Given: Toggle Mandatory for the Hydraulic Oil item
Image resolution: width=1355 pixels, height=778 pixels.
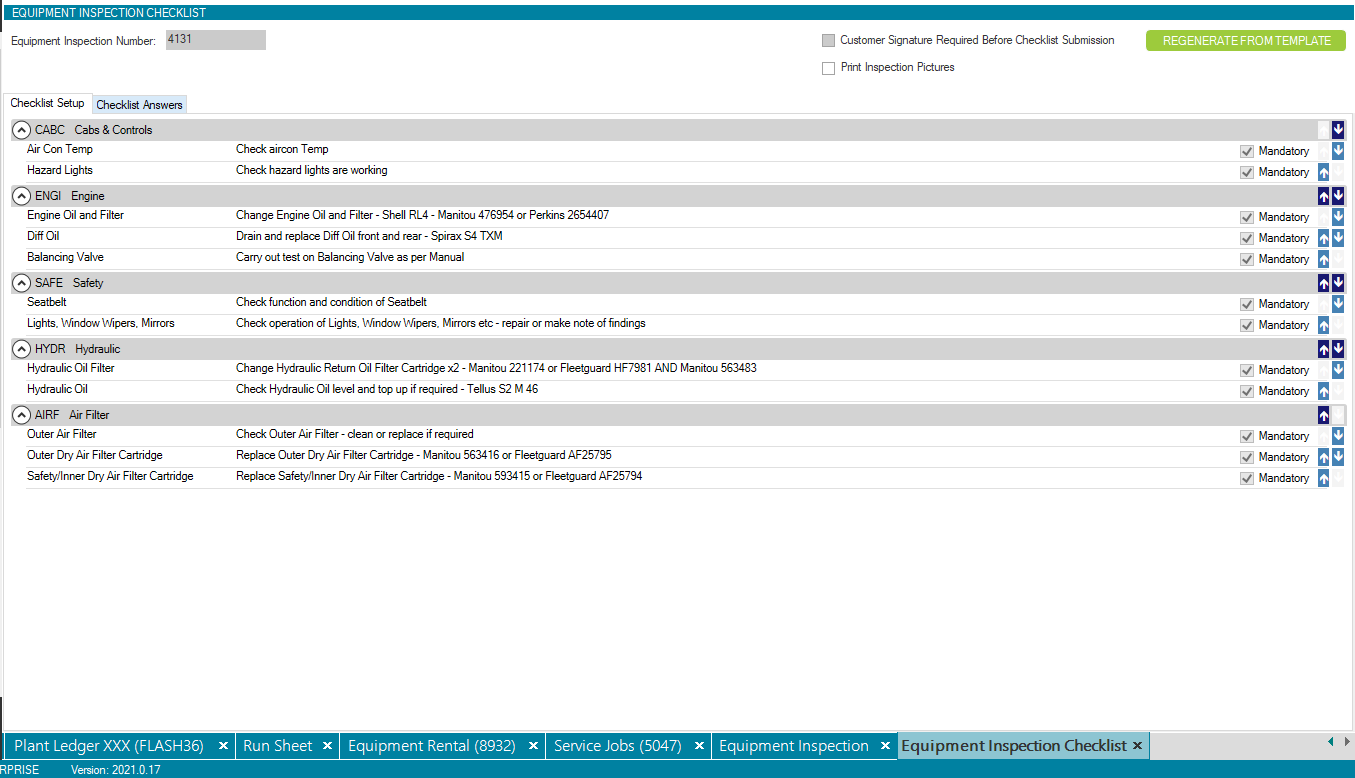Looking at the screenshot, I should pyautogui.click(x=1247, y=390).
